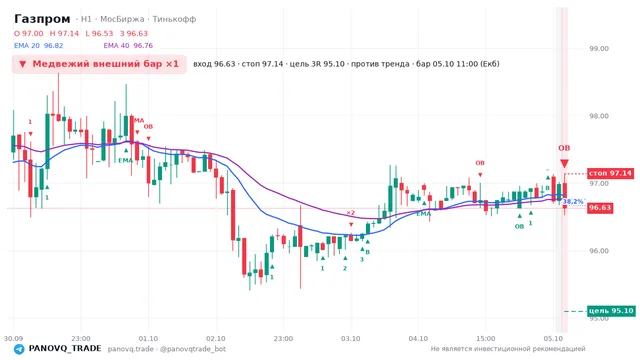Click the EMA 20 96.82 legend
The width and height of the screenshot is (640, 360).
38,46
